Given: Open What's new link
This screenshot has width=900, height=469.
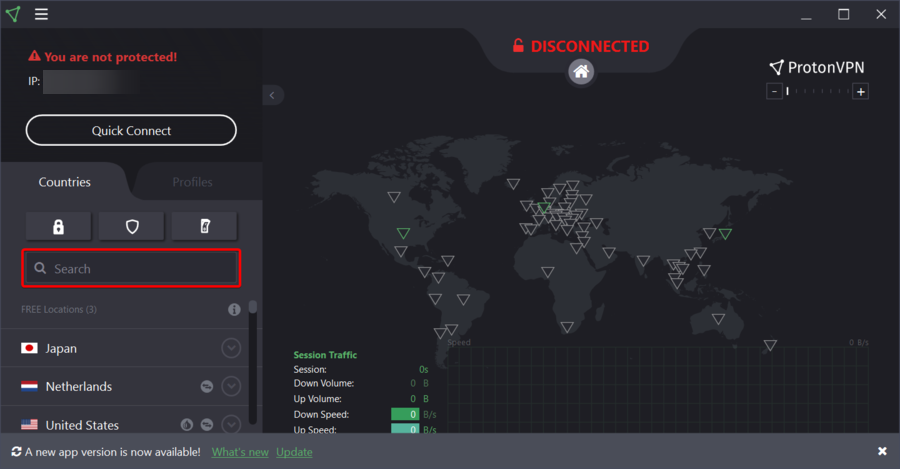Looking at the screenshot, I should (240, 452).
